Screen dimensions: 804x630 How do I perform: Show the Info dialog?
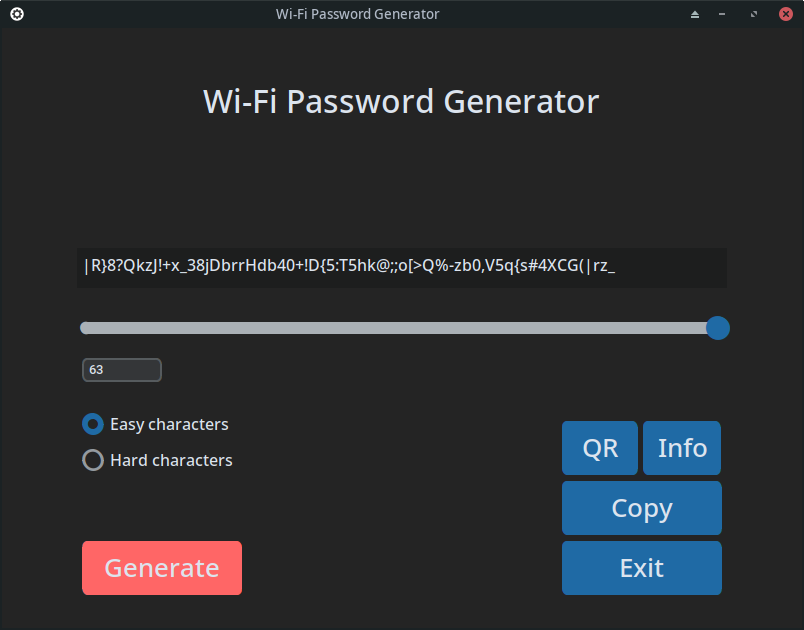[681, 448]
